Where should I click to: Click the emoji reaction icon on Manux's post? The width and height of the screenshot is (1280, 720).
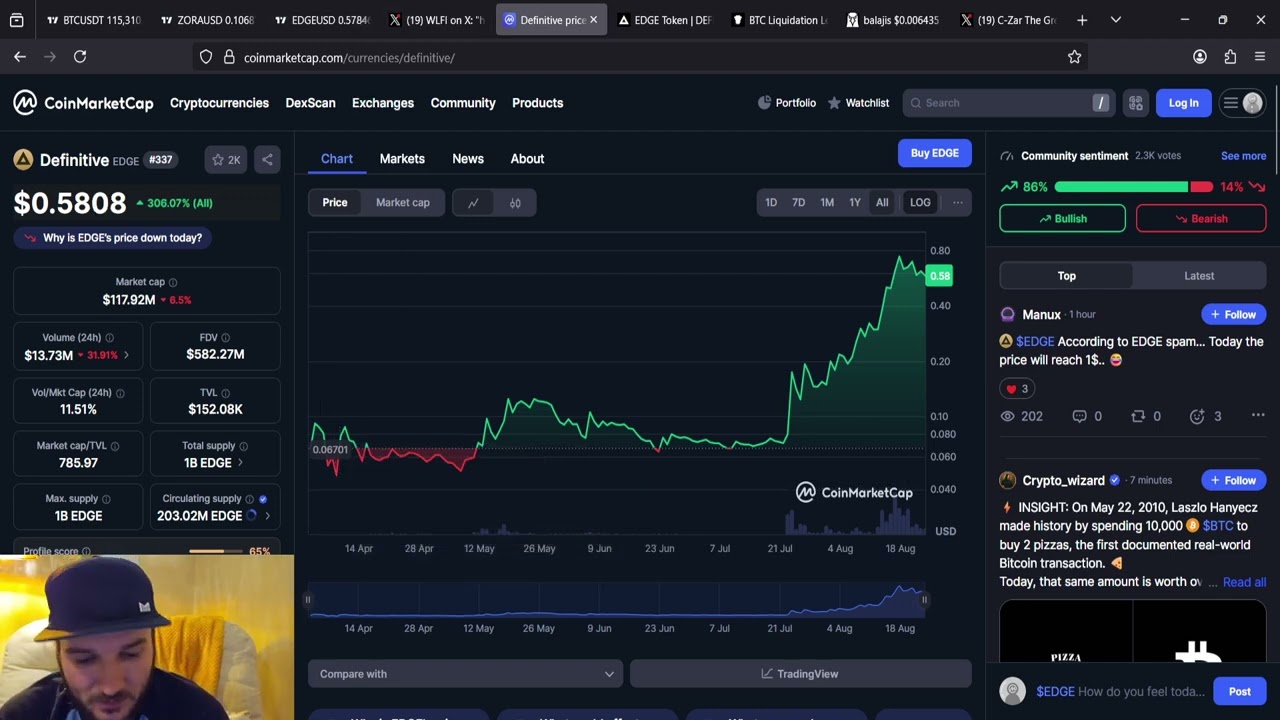pos(1197,416)
